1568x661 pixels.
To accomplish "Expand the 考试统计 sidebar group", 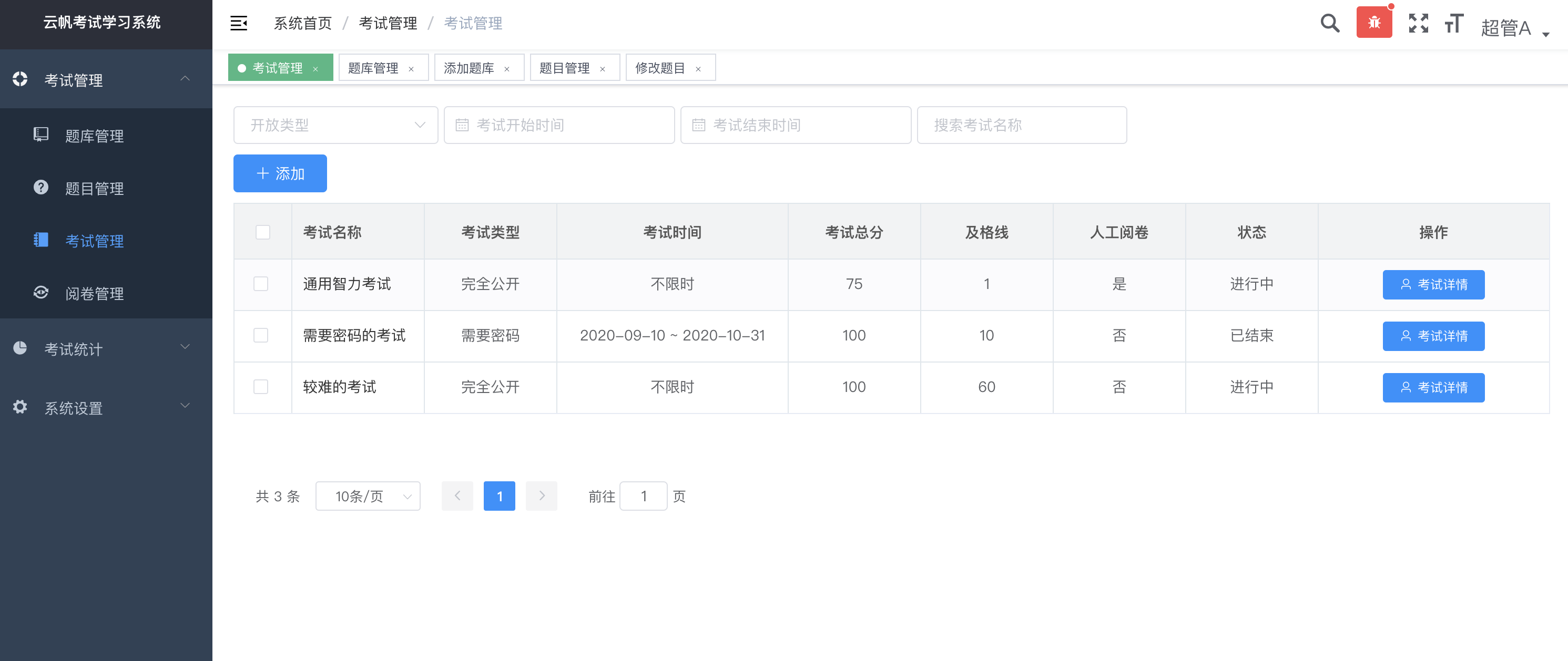I will pyautogui.click(x=106, y=348).
